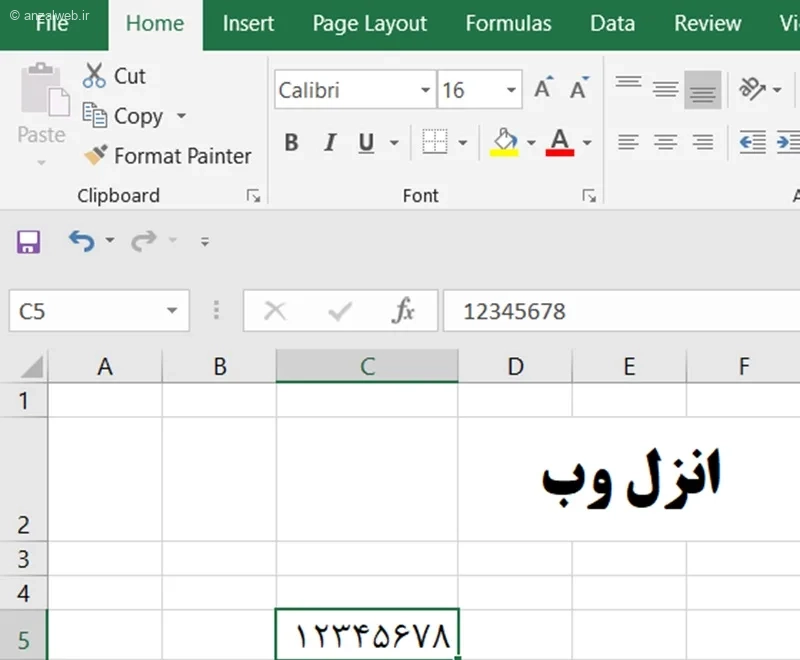Select column E header
800x660 pixels.
[630, 366]
